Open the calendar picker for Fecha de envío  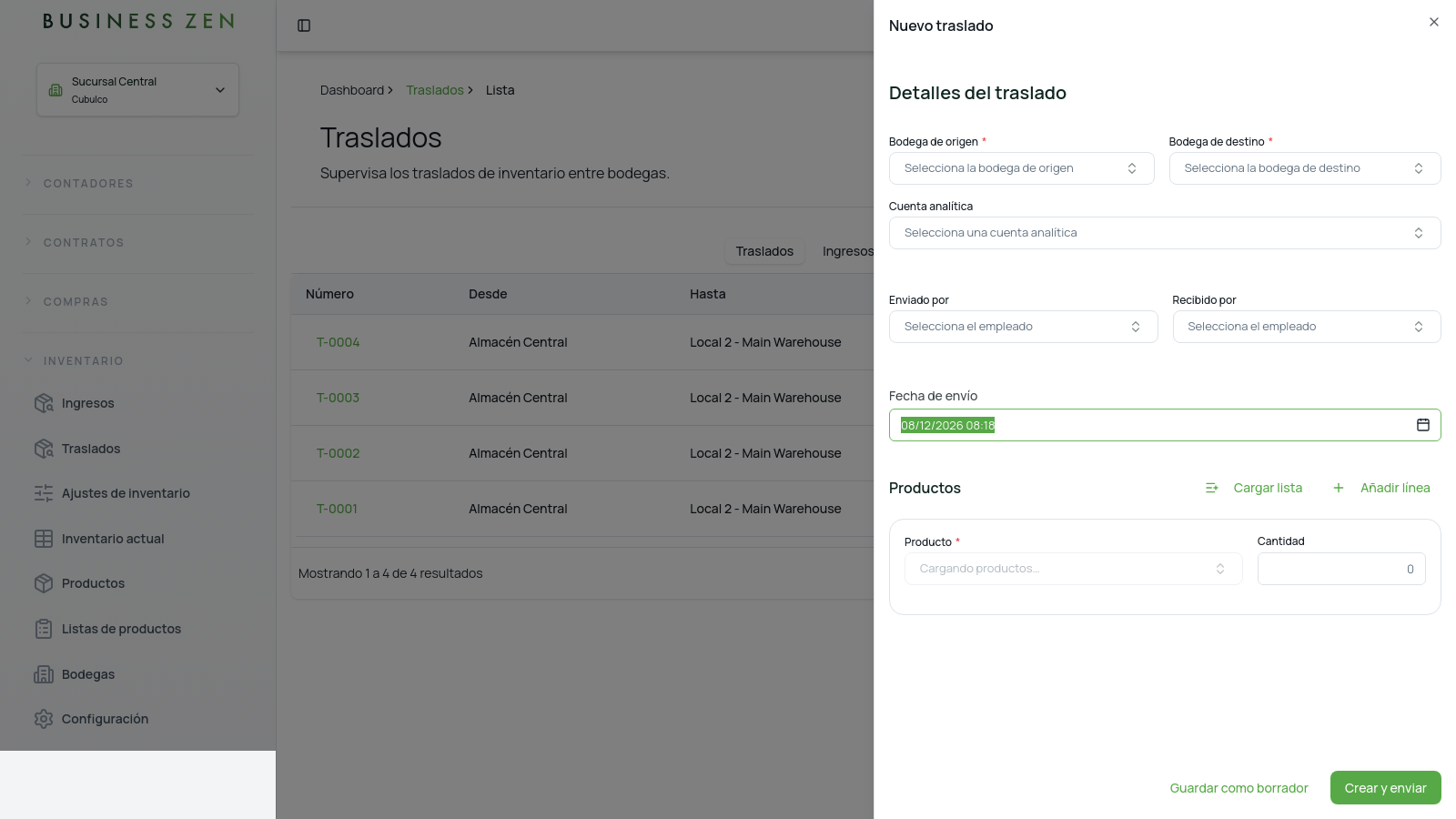(1423, 425)
